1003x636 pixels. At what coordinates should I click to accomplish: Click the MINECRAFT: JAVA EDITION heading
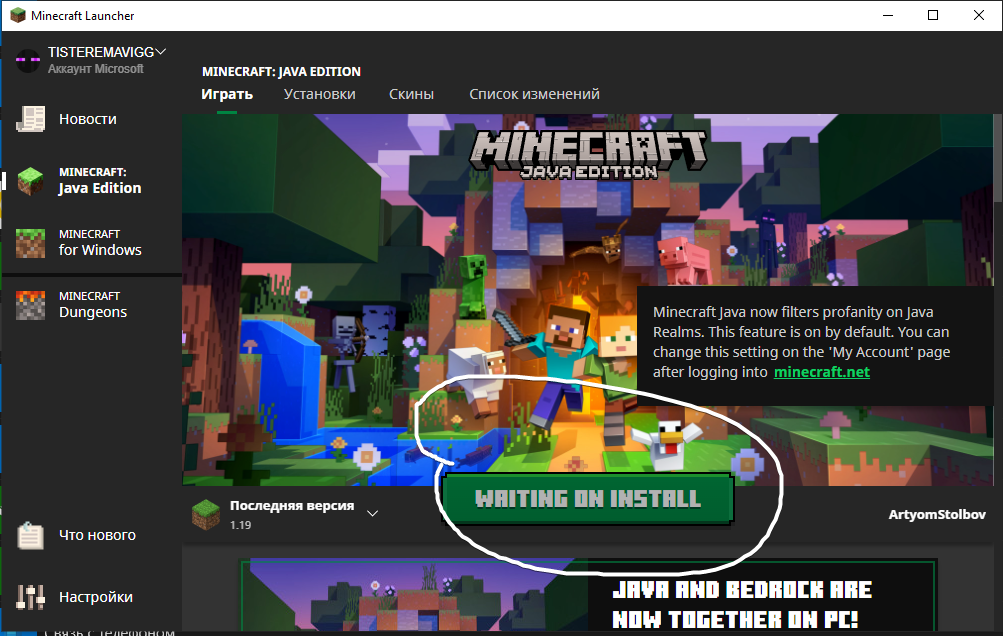[281, 72]
